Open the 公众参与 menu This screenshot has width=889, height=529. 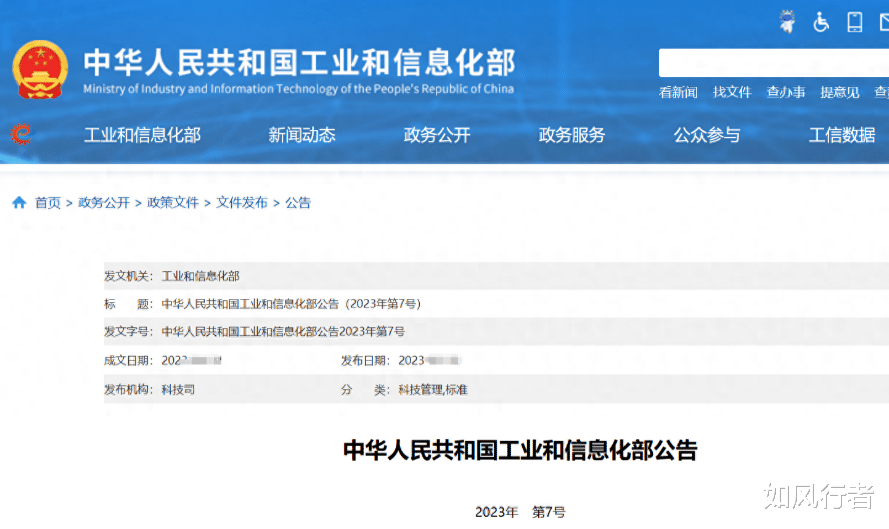[x=706, y=135]
